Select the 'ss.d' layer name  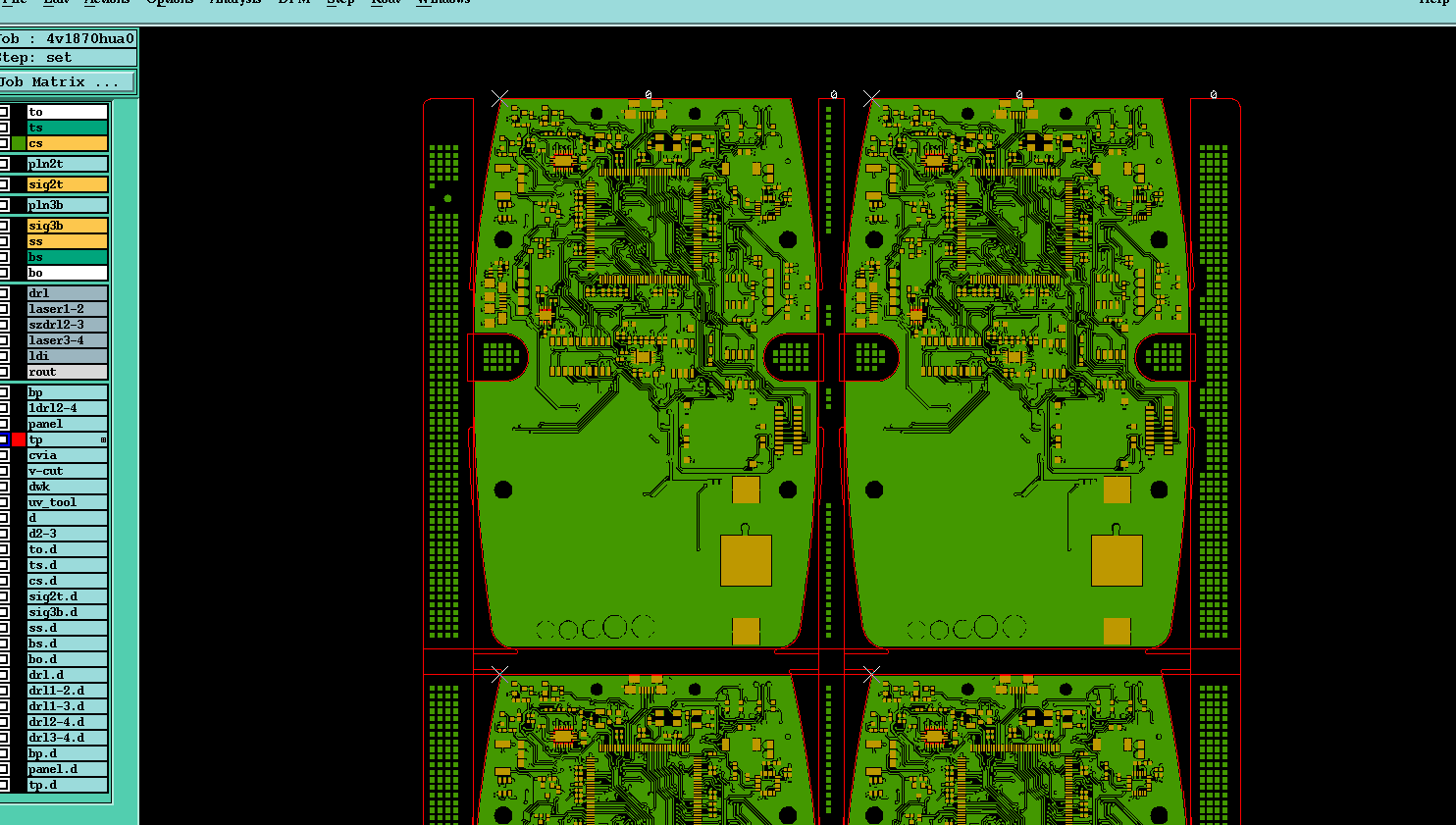point(67,628)
